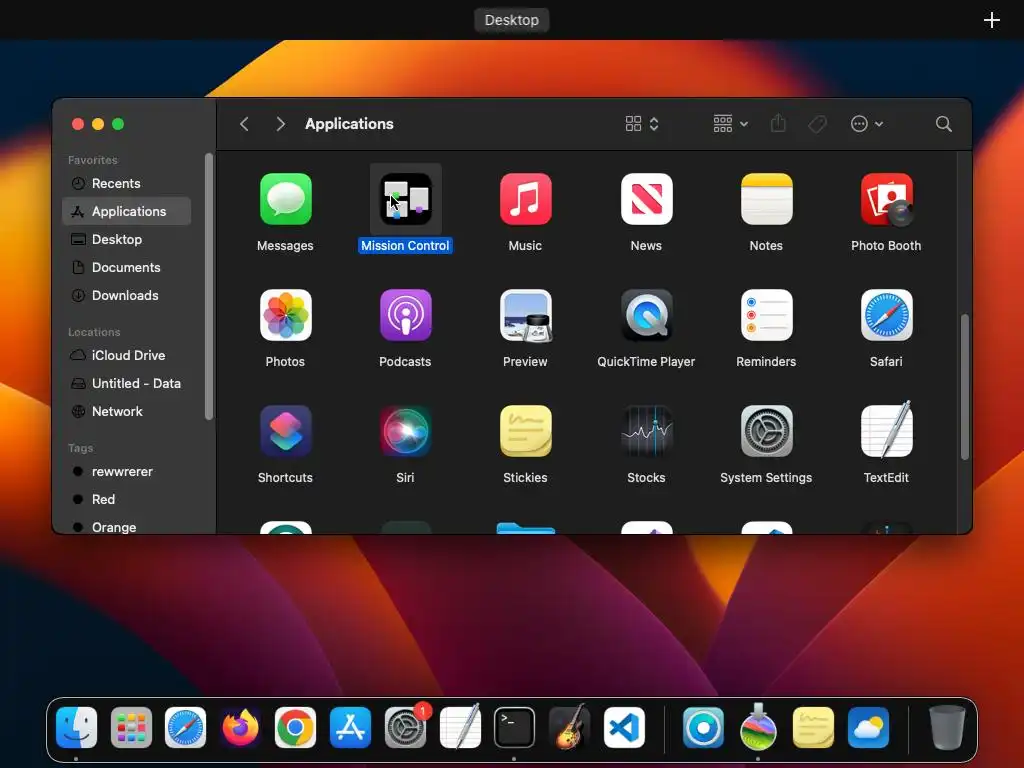Open the Group By dropdown

click(730, 123)
